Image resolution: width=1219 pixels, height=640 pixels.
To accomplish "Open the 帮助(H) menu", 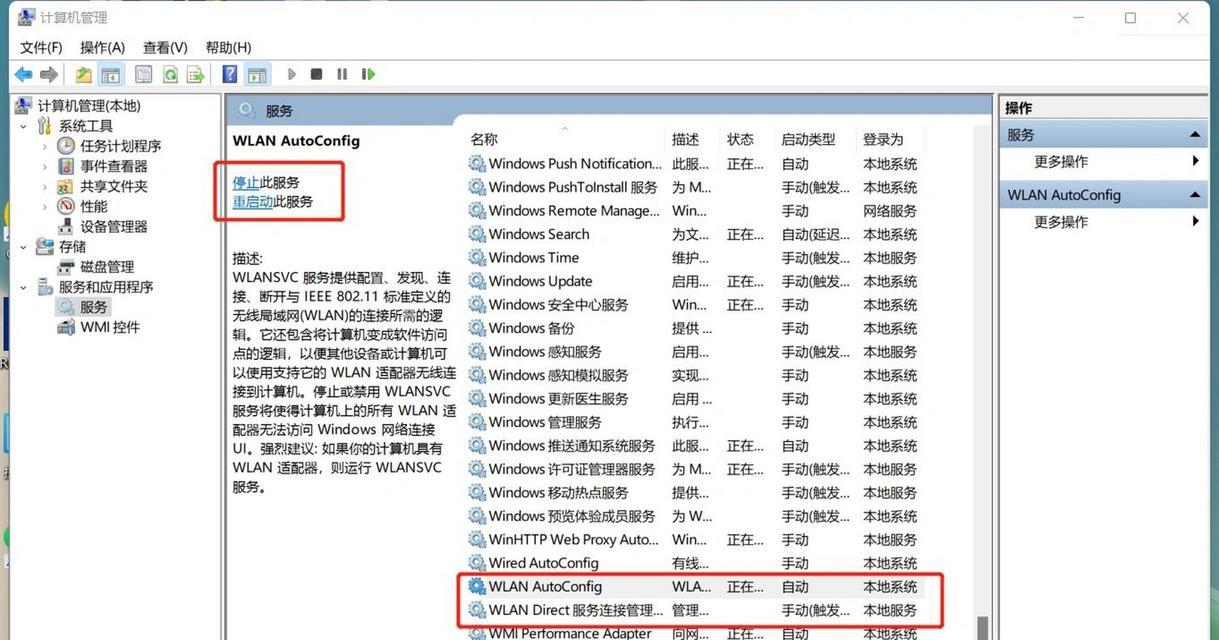I will click(x=228, y=47).
